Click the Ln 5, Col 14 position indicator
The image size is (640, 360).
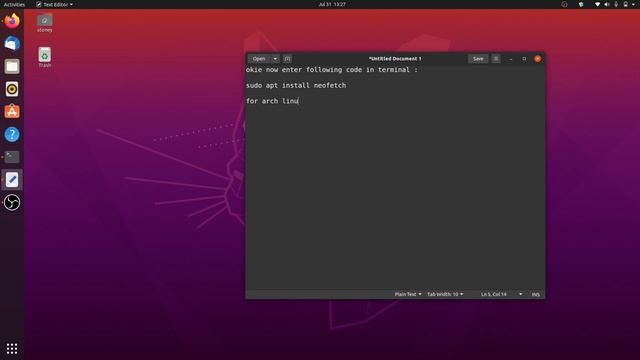[x=493, y=294]
